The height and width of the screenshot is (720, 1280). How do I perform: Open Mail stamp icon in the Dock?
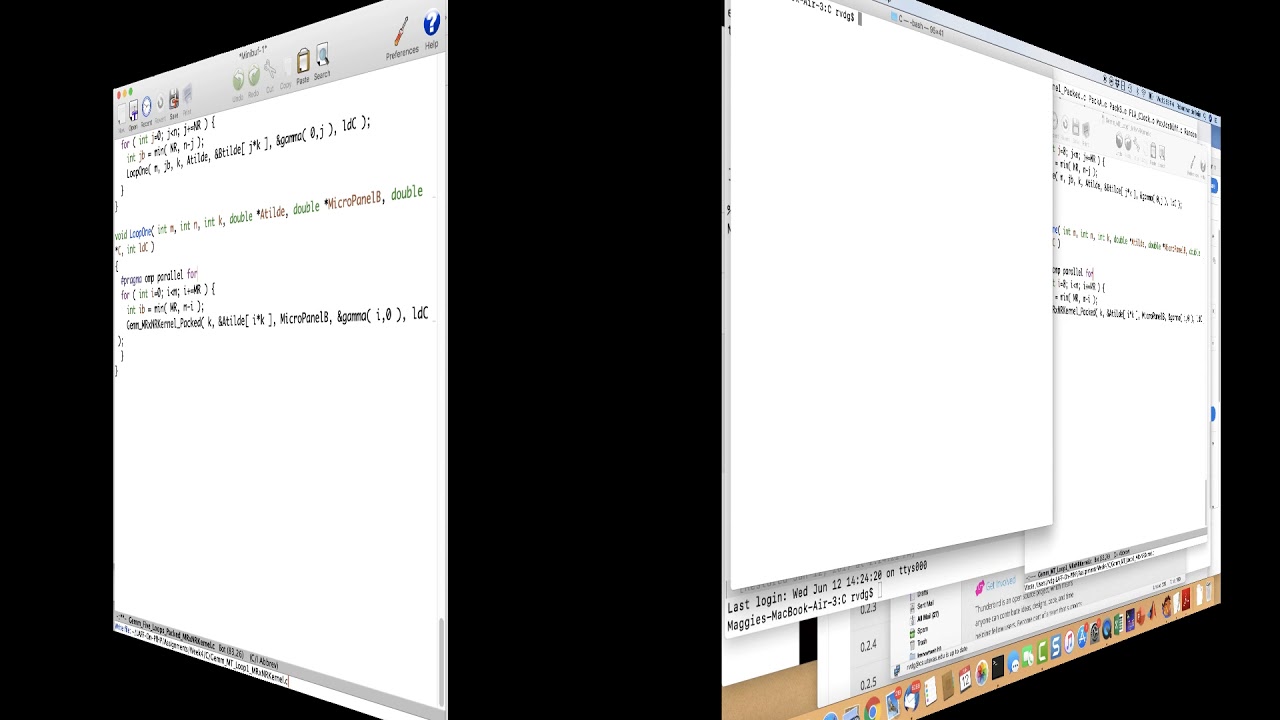click(892, 704)
